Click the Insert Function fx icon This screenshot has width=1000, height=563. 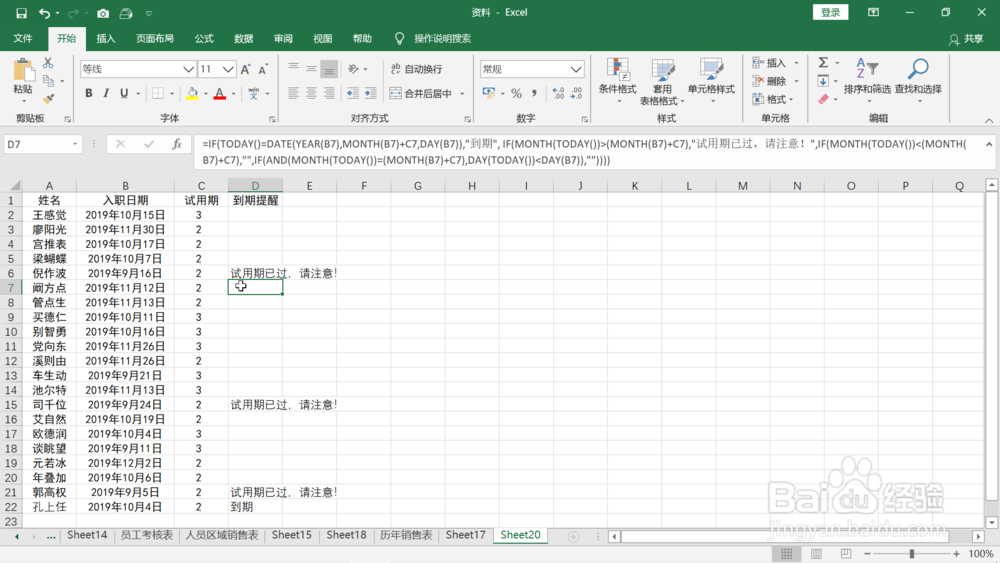[177, 144]
